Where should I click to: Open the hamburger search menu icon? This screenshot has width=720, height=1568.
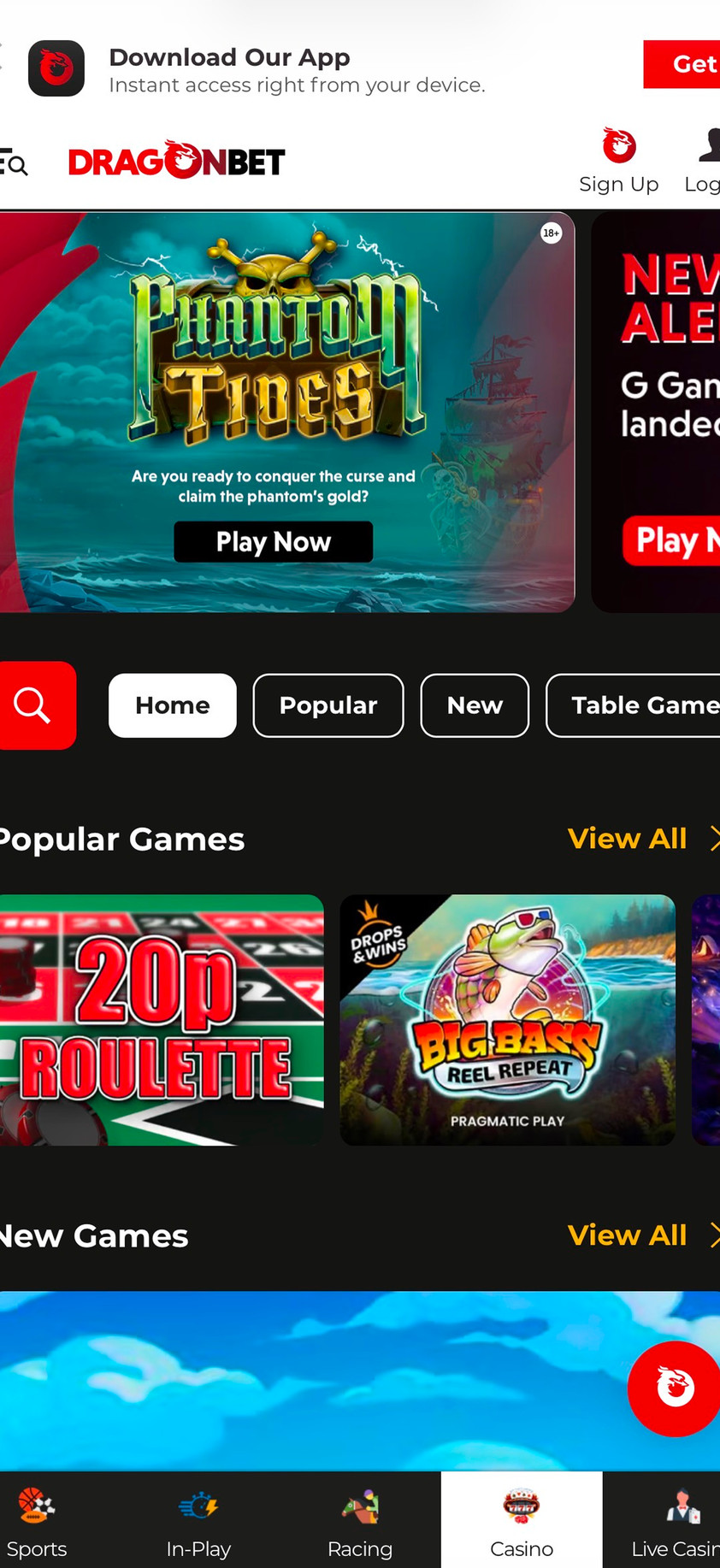[x=14, y=162]
